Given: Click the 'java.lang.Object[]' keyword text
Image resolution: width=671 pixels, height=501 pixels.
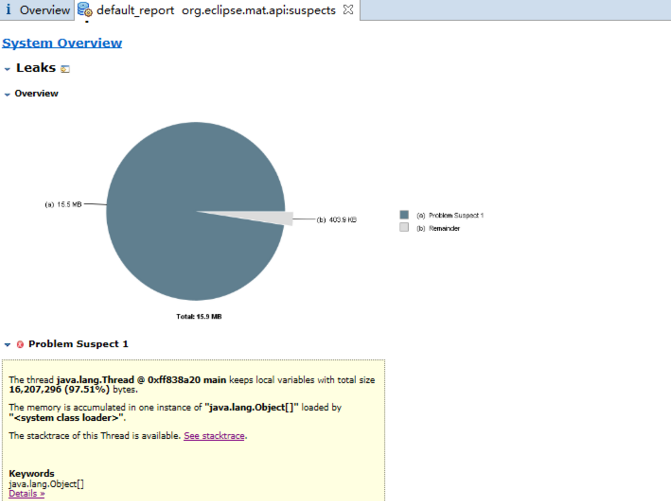Looking at the screenshot, I should coord(46,484).
